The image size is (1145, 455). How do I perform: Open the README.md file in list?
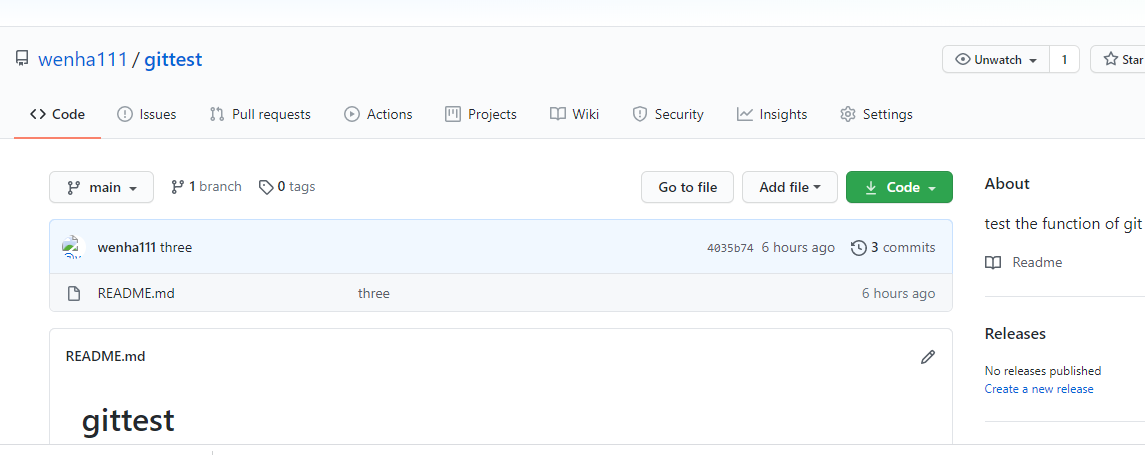click(x=136, y=294)
